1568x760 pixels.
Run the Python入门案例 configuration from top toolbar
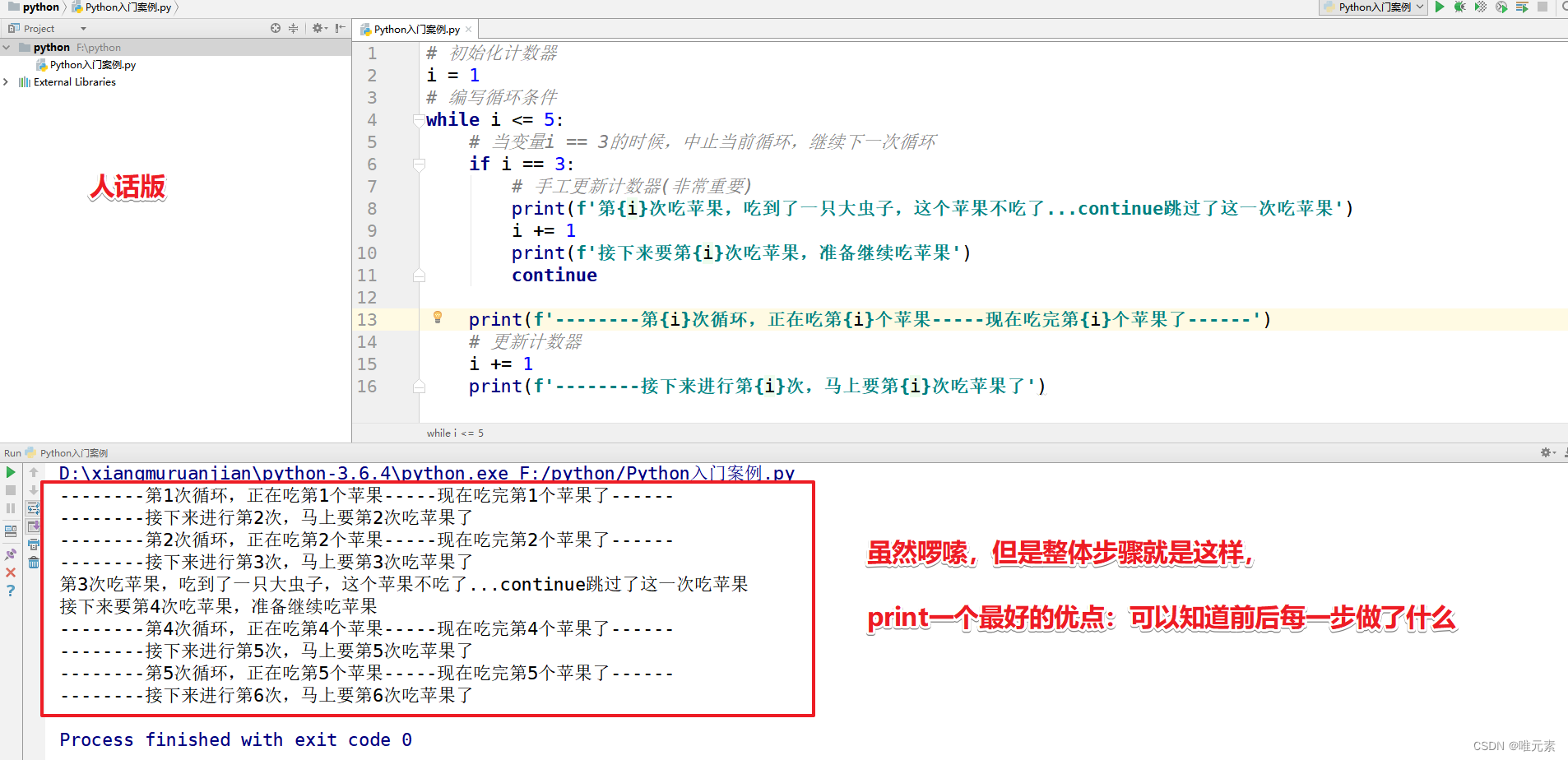[x=1440, y=7]
